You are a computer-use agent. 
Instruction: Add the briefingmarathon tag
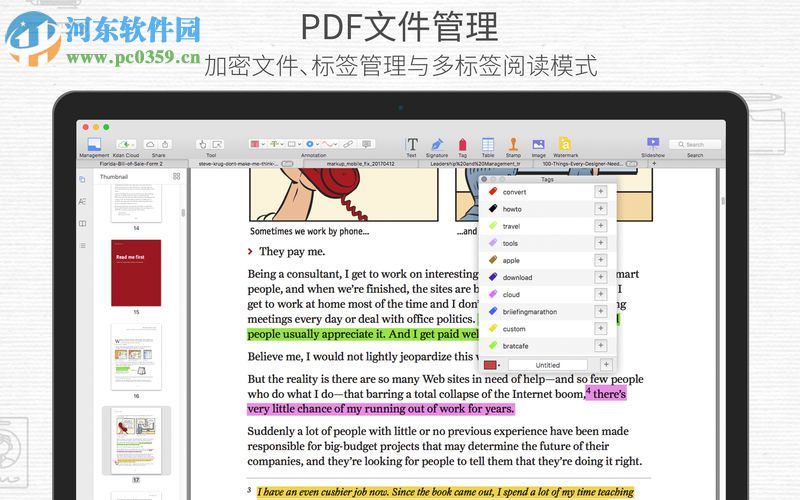[x=601, y=311]
